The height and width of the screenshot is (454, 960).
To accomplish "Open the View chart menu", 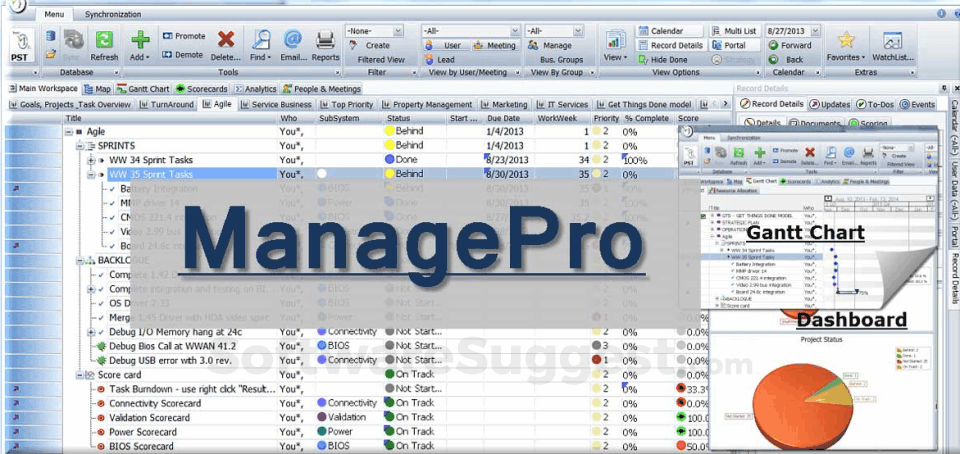I will coord(615,46).
